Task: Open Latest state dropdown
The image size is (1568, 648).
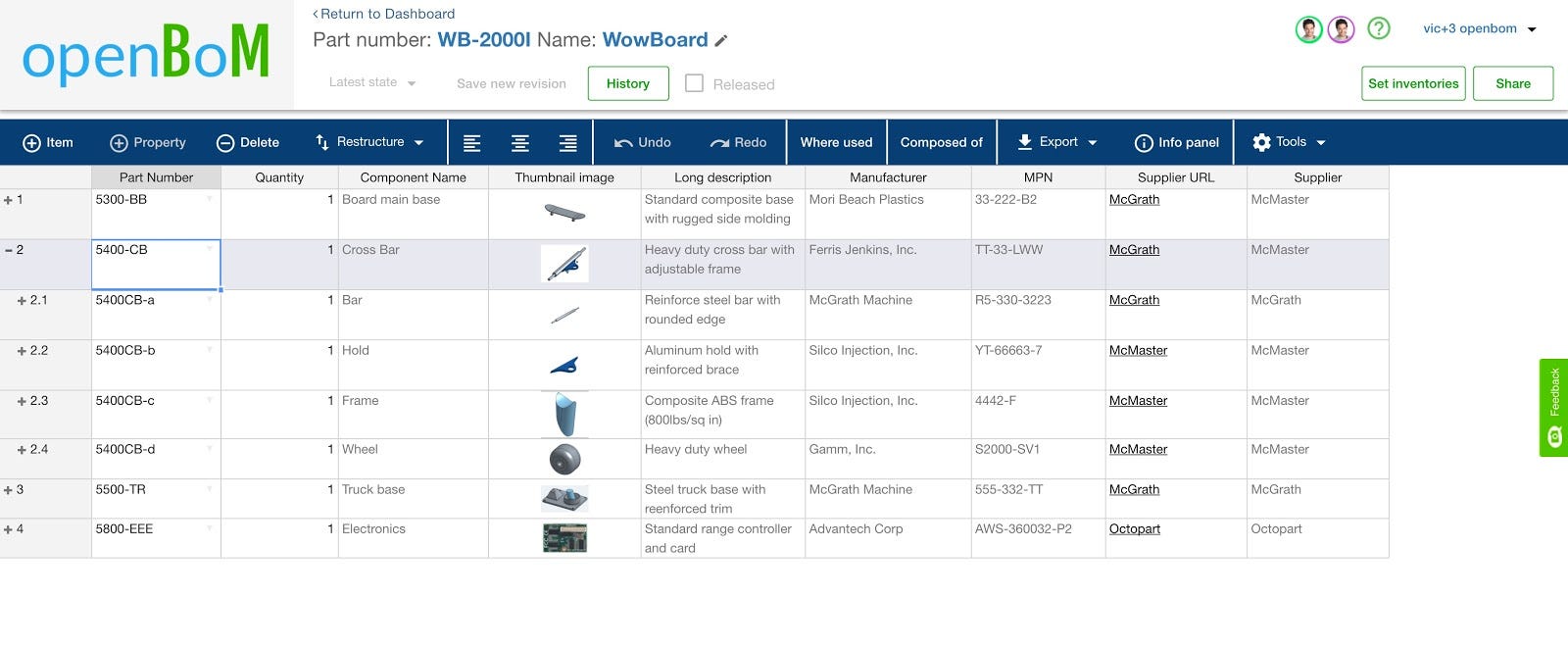Action: coord(372,82)
